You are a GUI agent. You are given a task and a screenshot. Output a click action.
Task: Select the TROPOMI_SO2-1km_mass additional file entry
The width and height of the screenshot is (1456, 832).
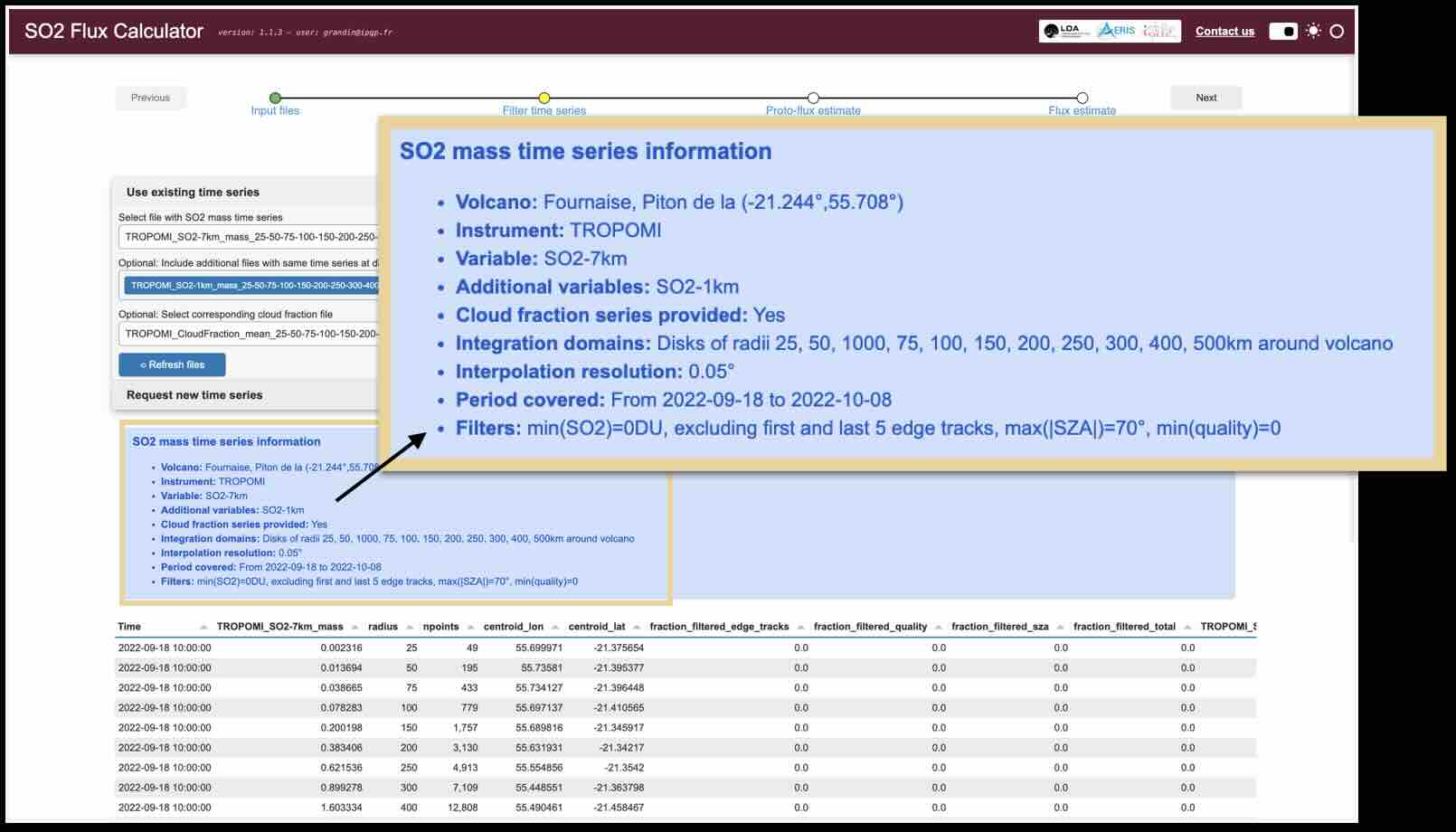coord(253,286)
